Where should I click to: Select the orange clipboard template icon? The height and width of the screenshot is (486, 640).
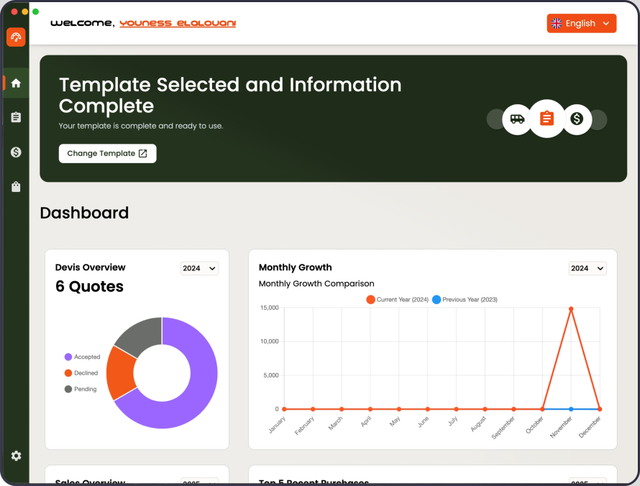coord(546,120)
